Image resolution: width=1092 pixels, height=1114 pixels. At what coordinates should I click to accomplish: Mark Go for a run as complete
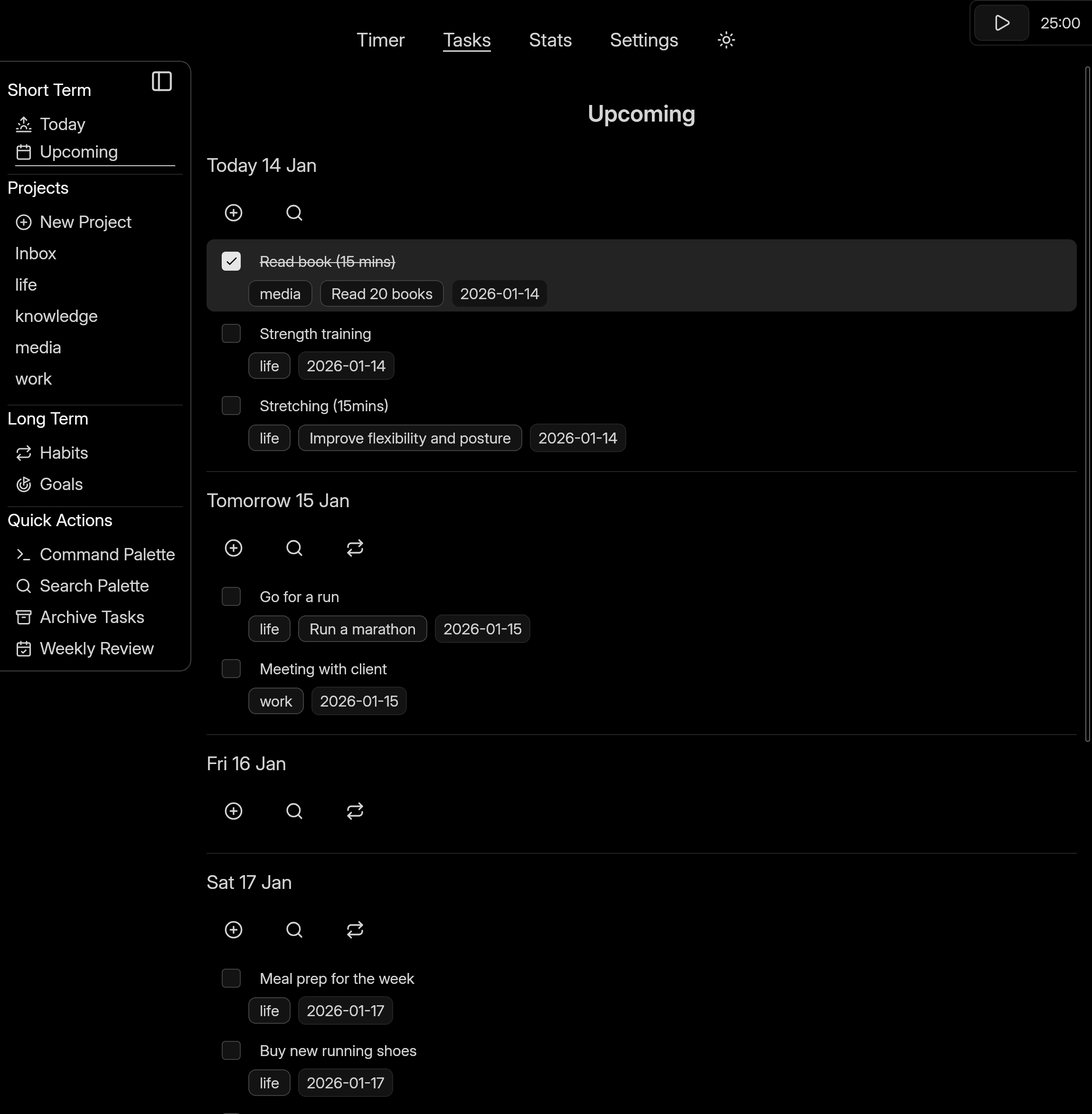(x=231, y=596)
